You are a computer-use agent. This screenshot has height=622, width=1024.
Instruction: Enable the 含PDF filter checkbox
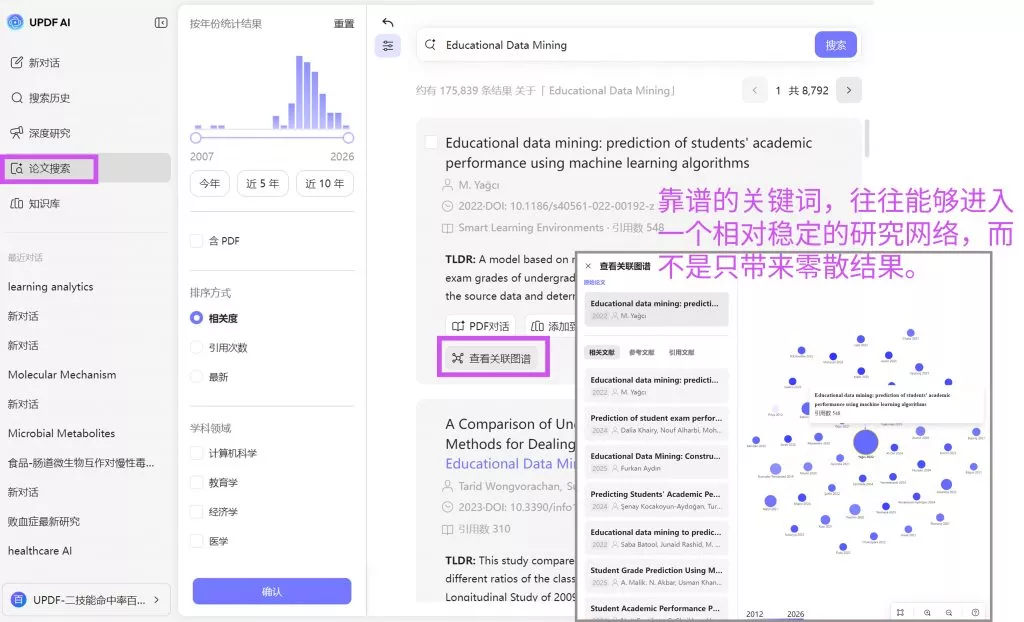[198, 240]
